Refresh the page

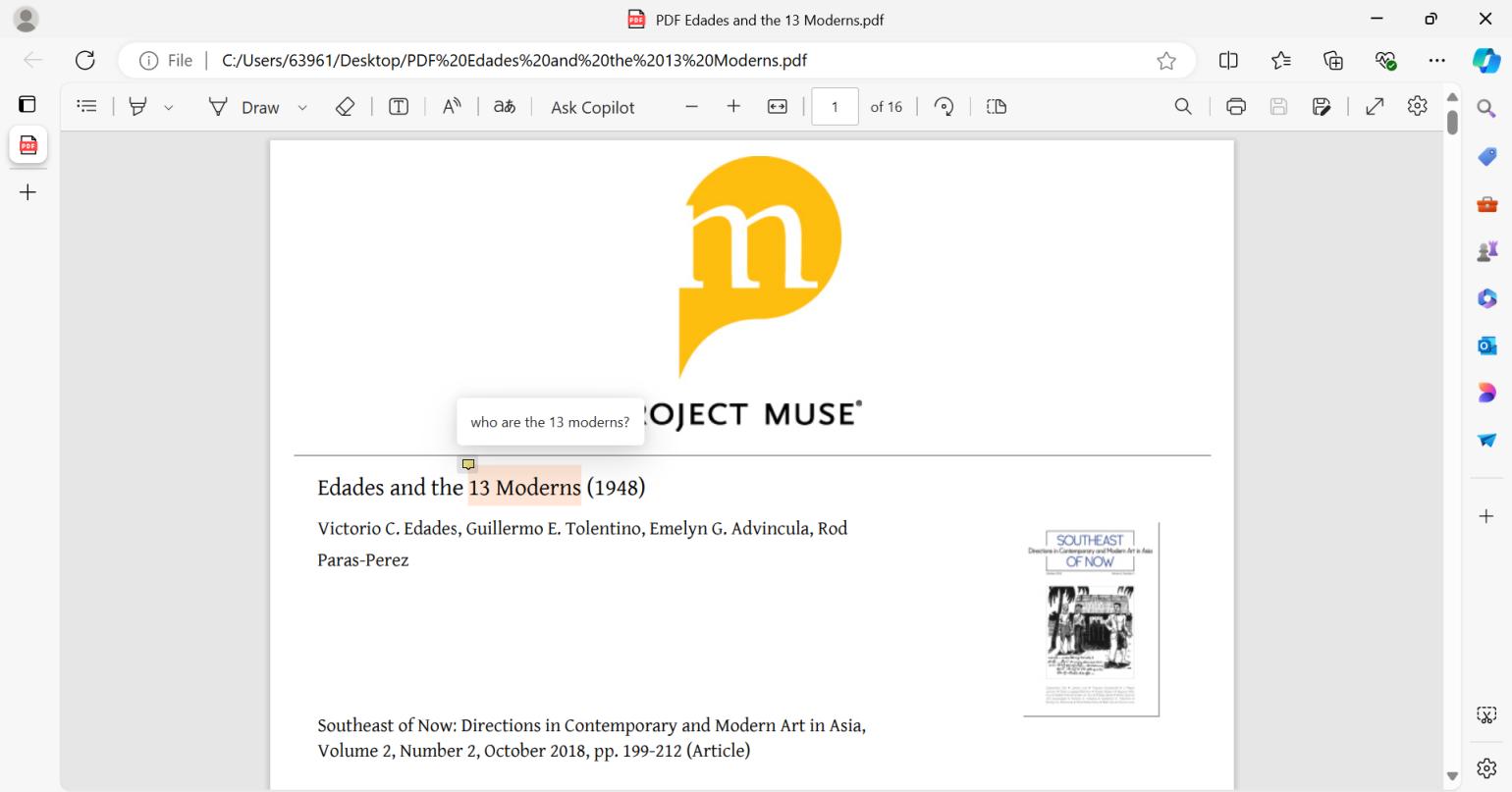(85, 60)
